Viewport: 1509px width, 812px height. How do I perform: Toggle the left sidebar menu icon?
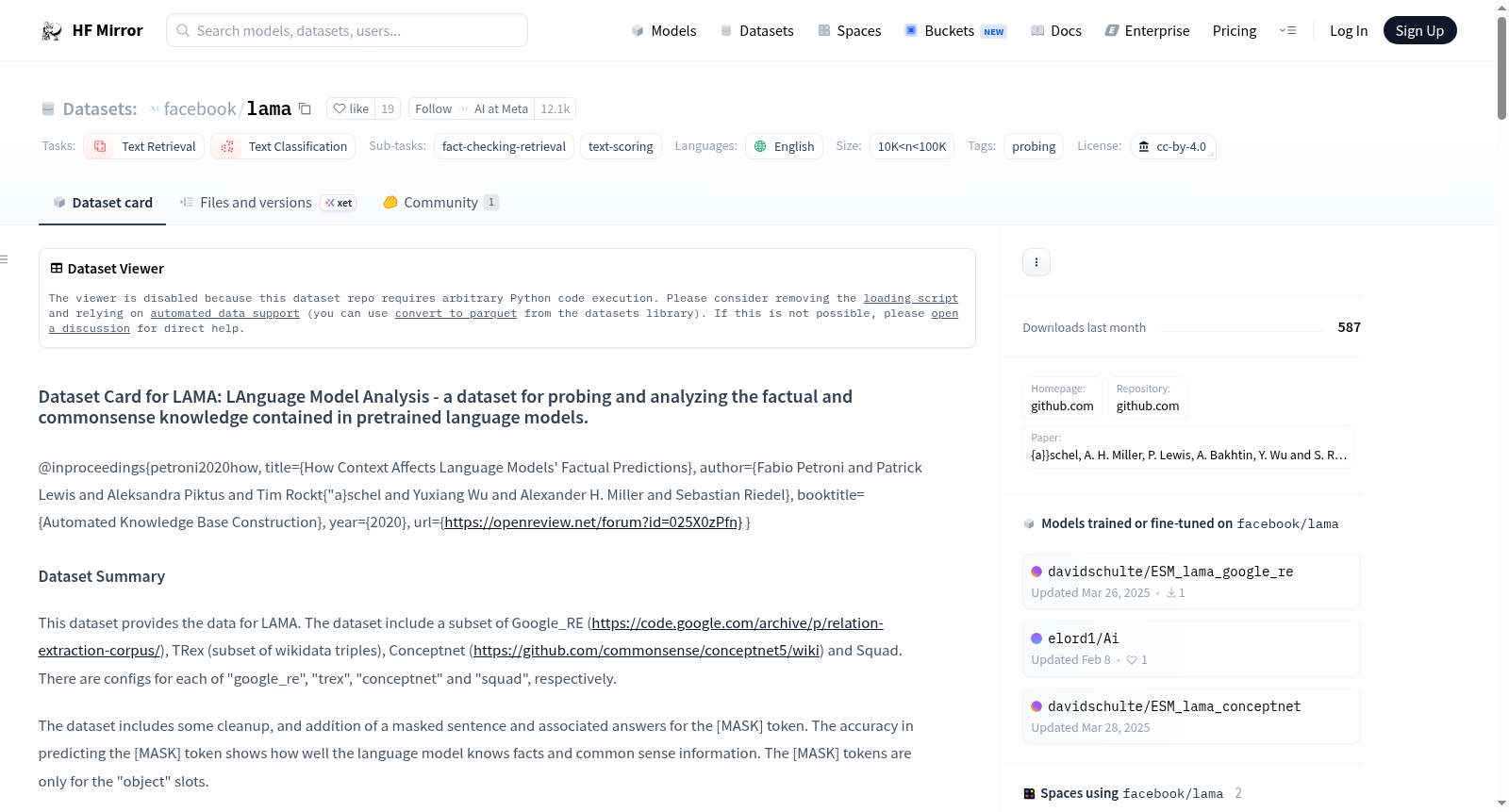pos(4,259)
